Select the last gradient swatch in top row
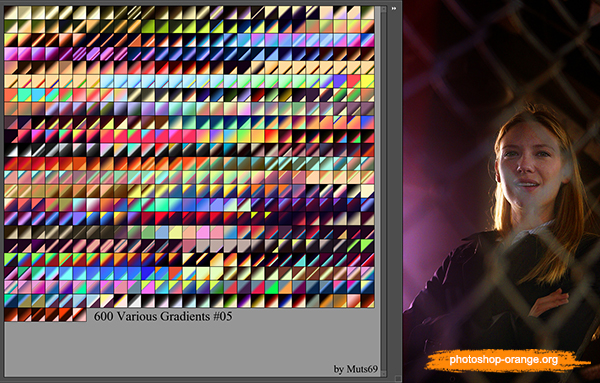The width and height of the screenshot is (600, 383). tap(368, 13)
